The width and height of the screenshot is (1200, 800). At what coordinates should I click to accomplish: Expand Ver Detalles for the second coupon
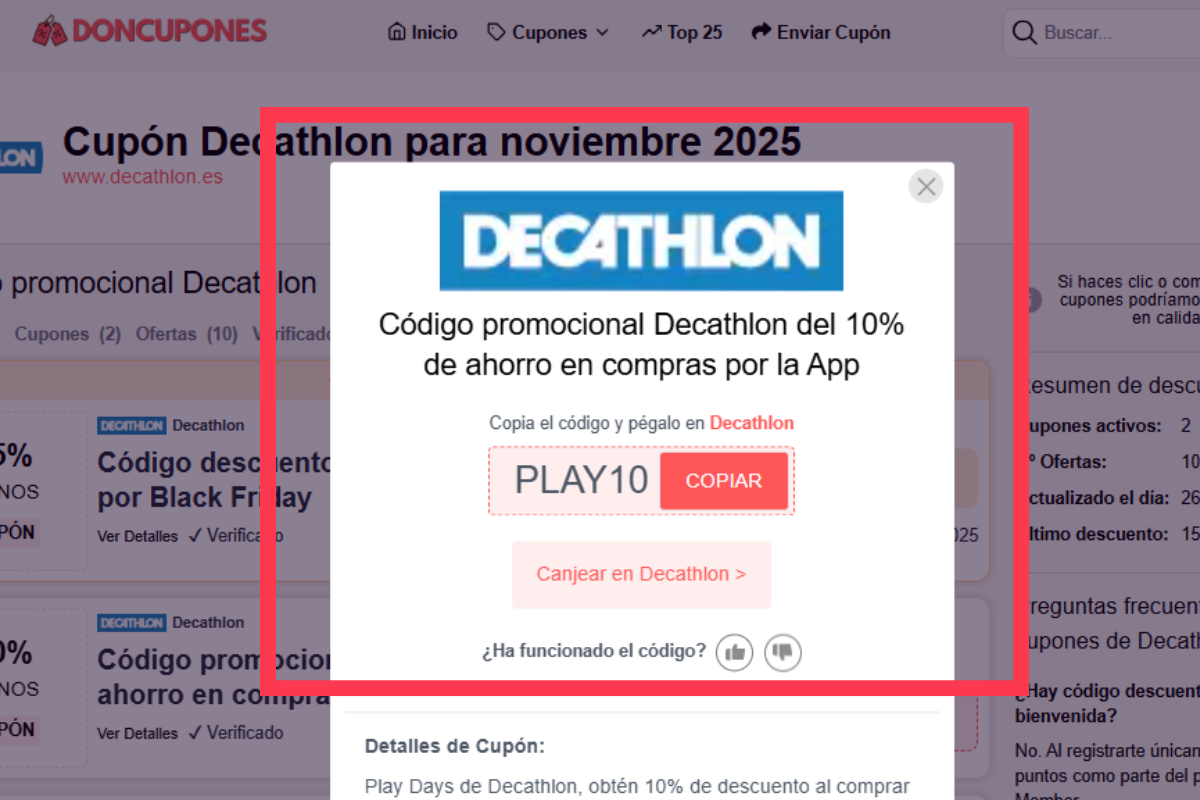pyautogui.click(x=138, y=733)
